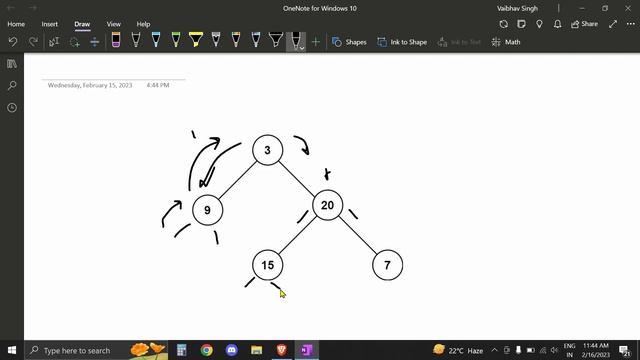Viewport: 640px width, 360px height.
Task: Navigate back with the title bar arrow
Action: pos(11,8)
